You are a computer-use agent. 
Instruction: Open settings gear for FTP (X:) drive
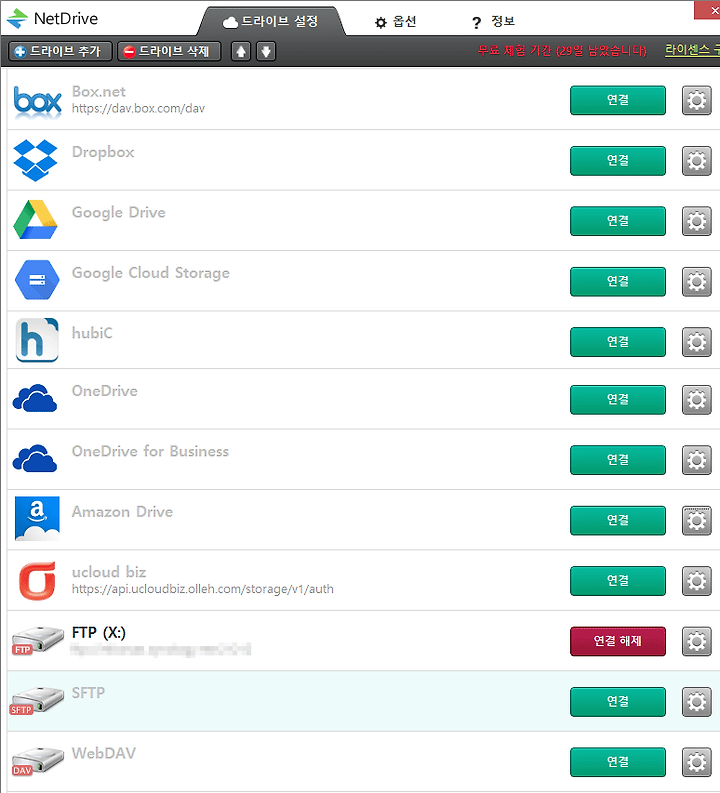tap(696, 641)
